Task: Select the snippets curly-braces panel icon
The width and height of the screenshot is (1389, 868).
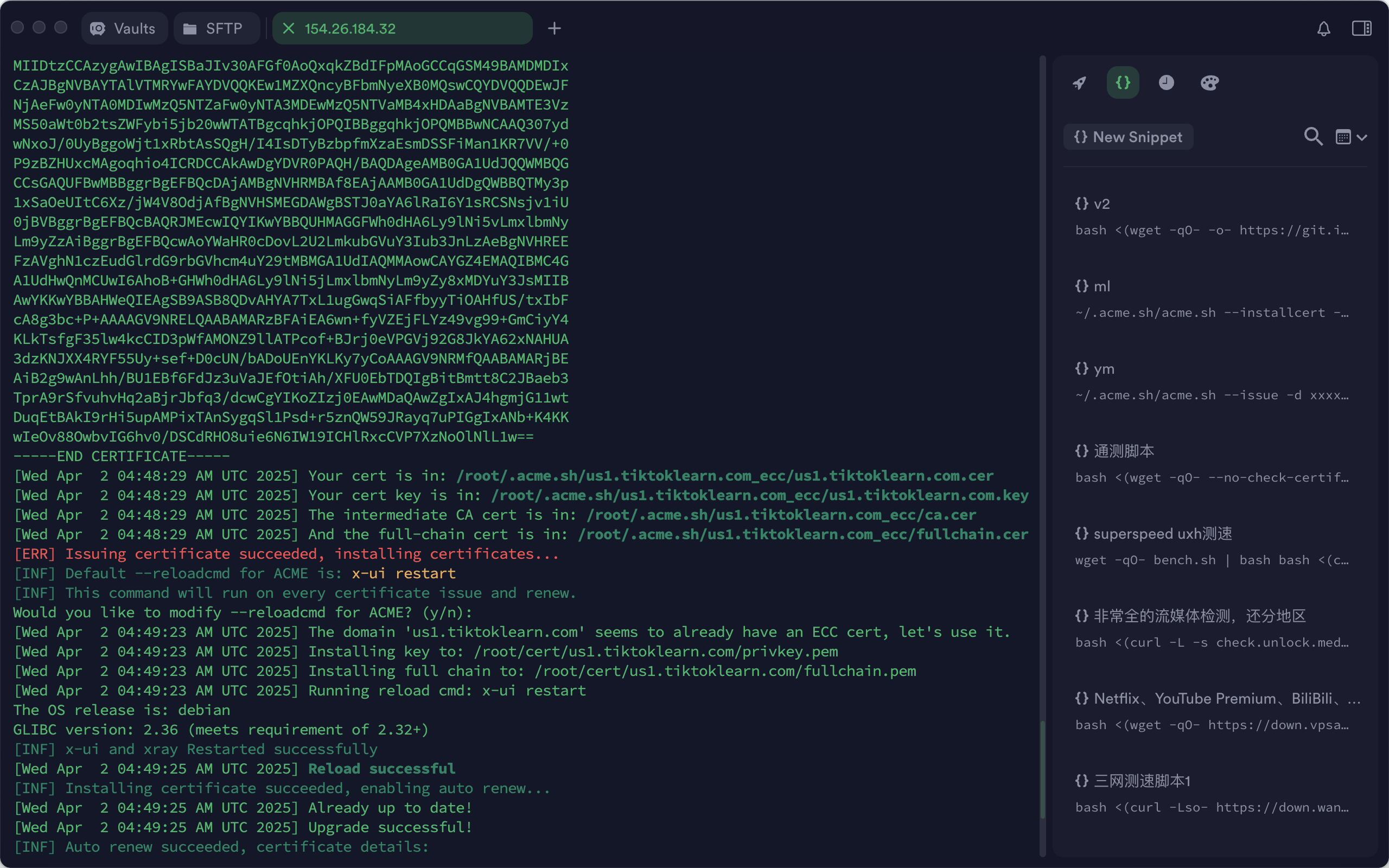Action: (1123, 82)
